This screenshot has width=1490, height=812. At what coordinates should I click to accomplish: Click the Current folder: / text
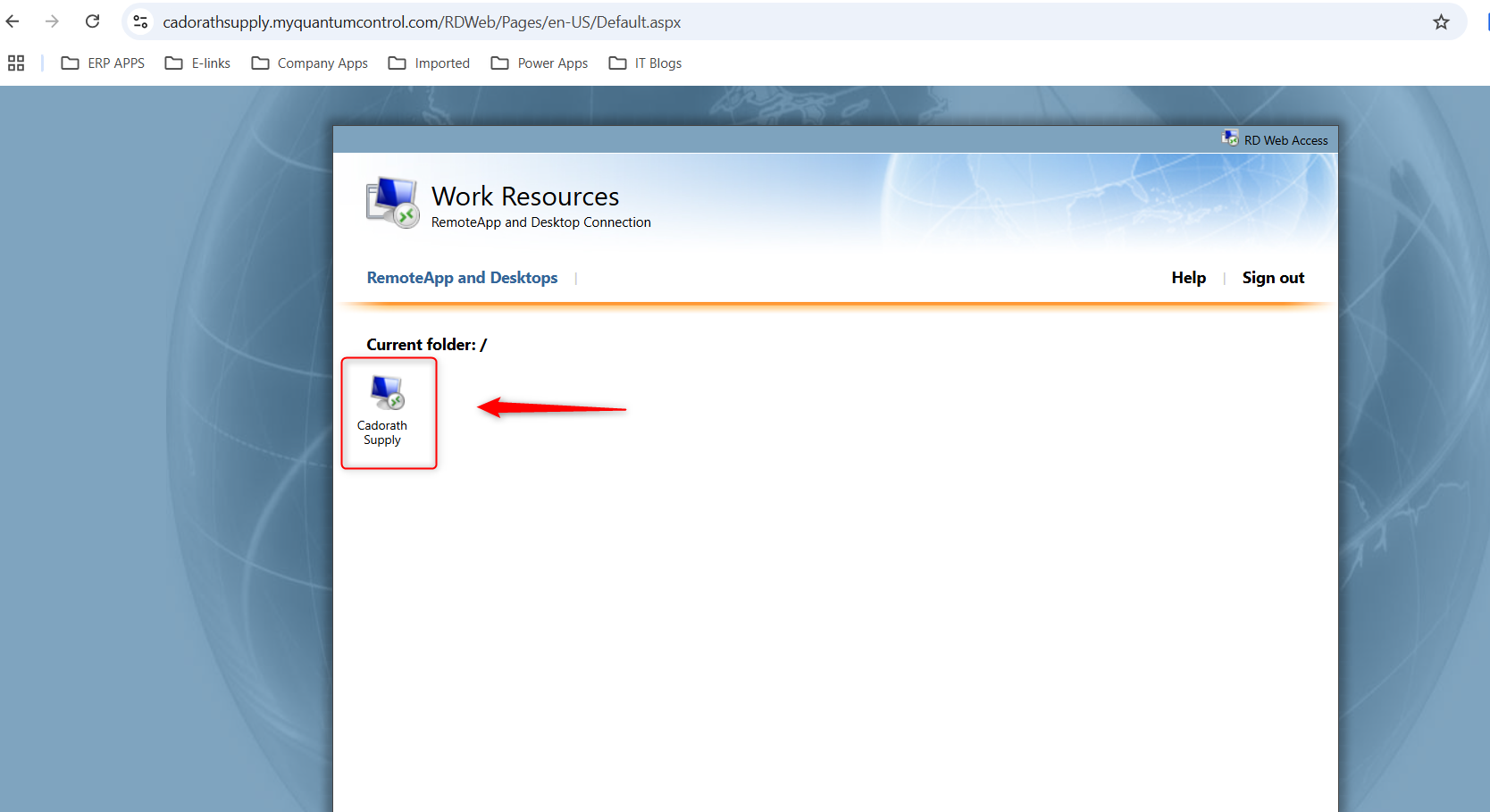(x=426, y=345)
